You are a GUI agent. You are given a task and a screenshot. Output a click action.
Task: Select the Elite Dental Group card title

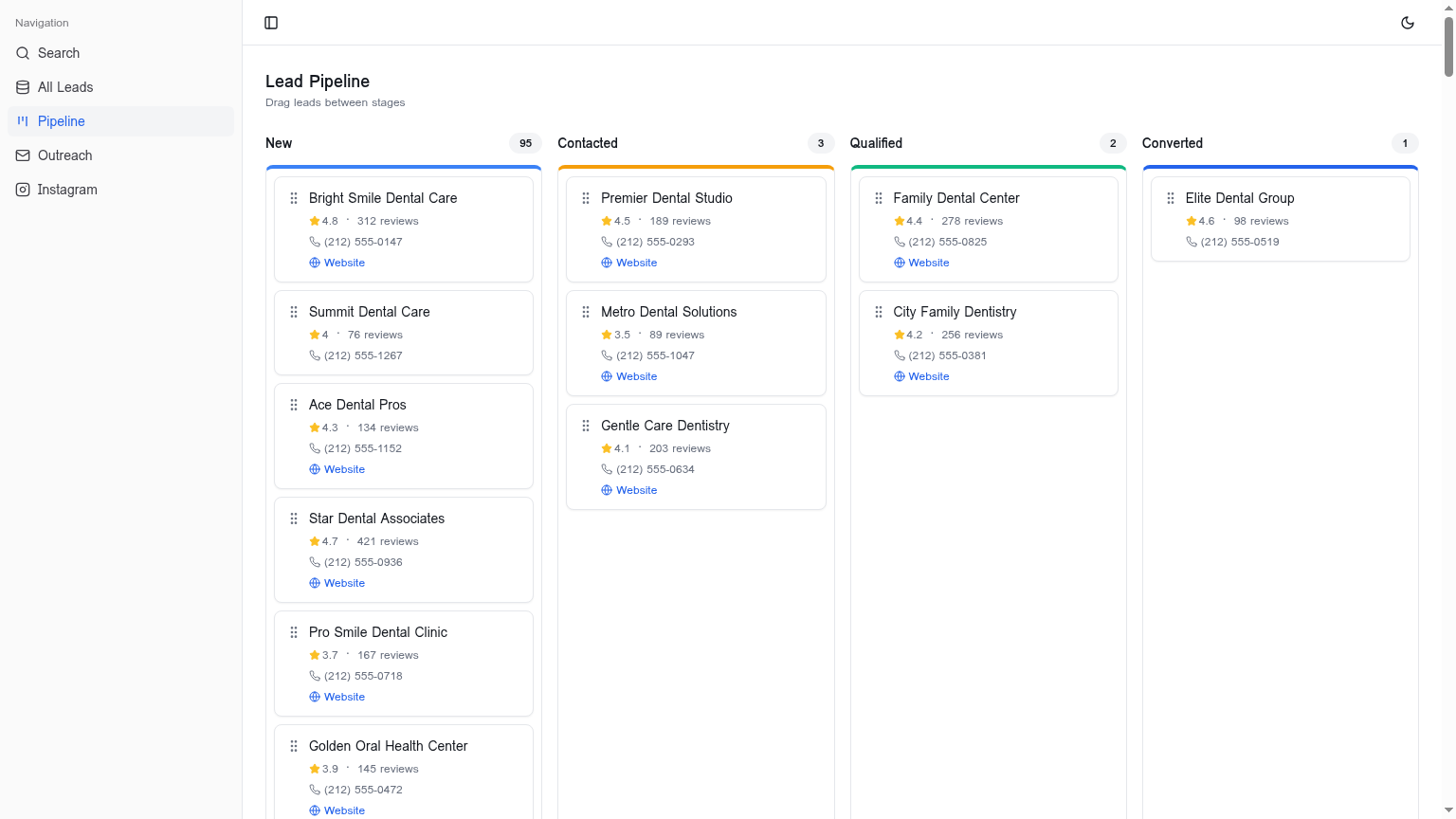point(1240,198)
